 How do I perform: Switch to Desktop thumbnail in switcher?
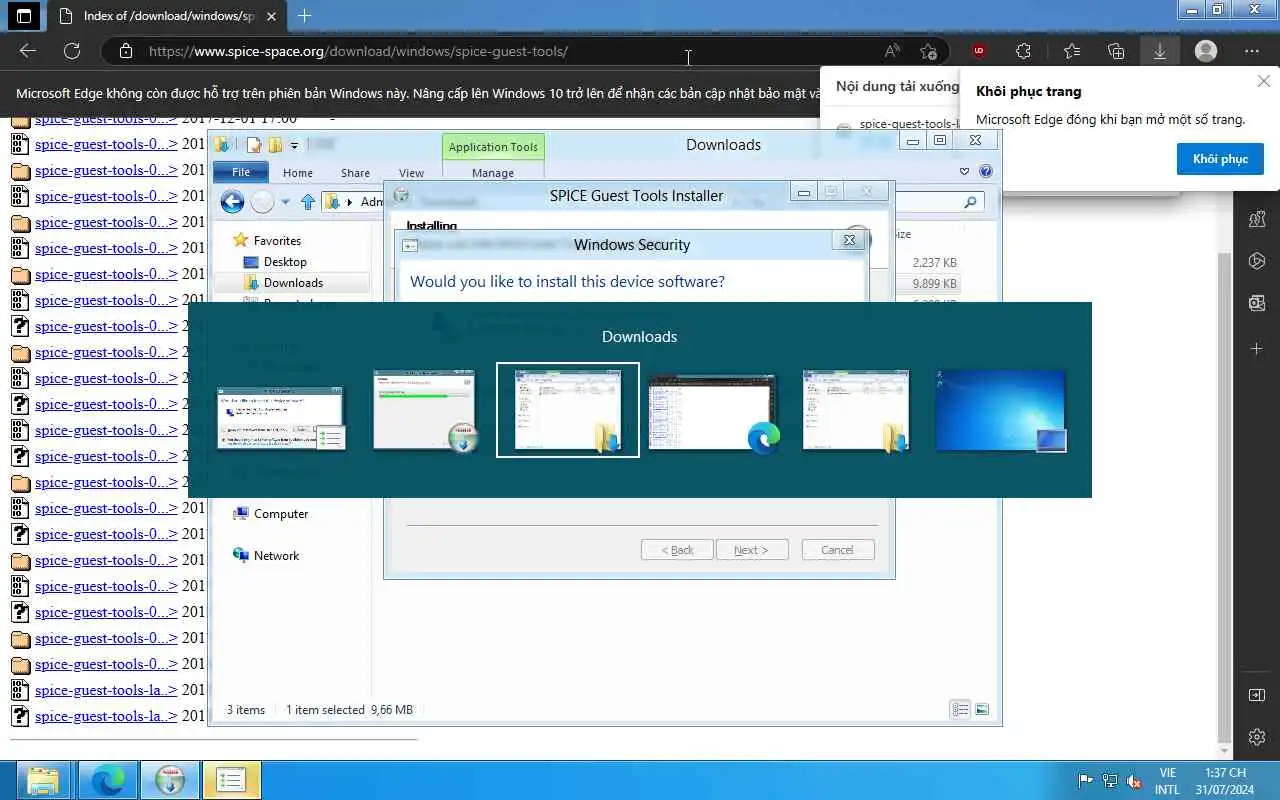click(1000, 410)
